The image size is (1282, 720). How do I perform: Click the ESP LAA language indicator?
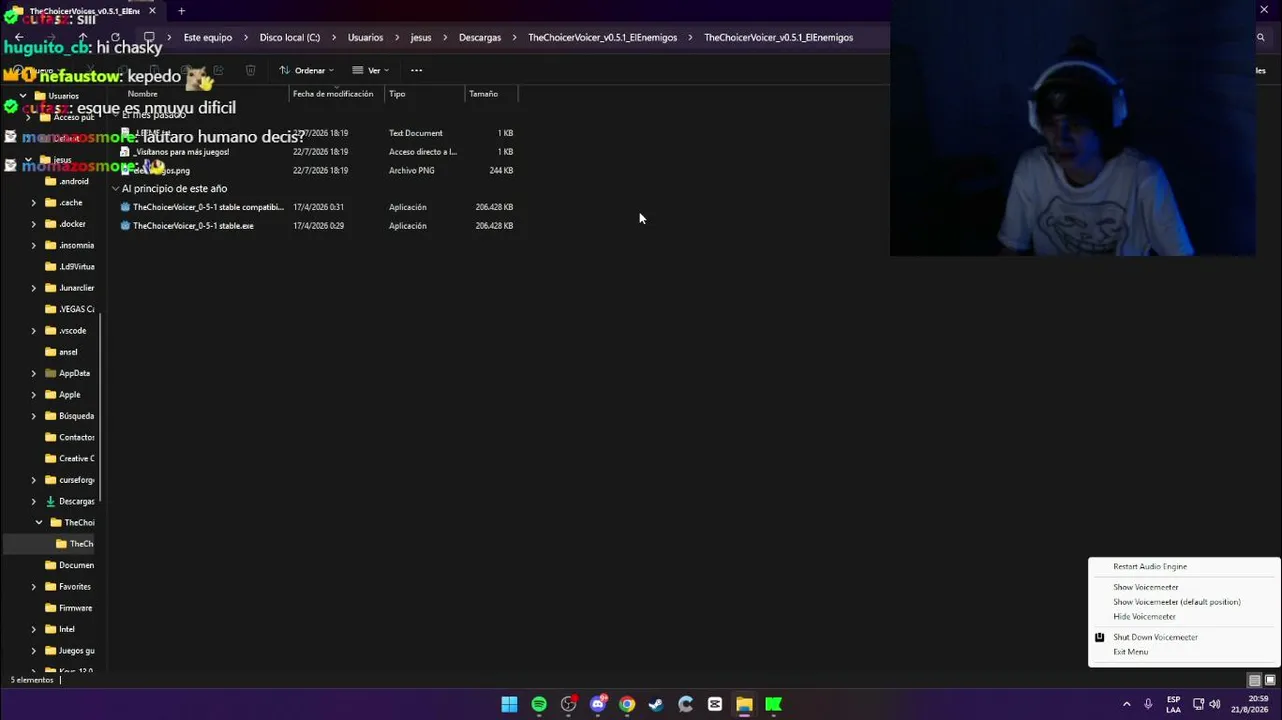point(1173,704)
